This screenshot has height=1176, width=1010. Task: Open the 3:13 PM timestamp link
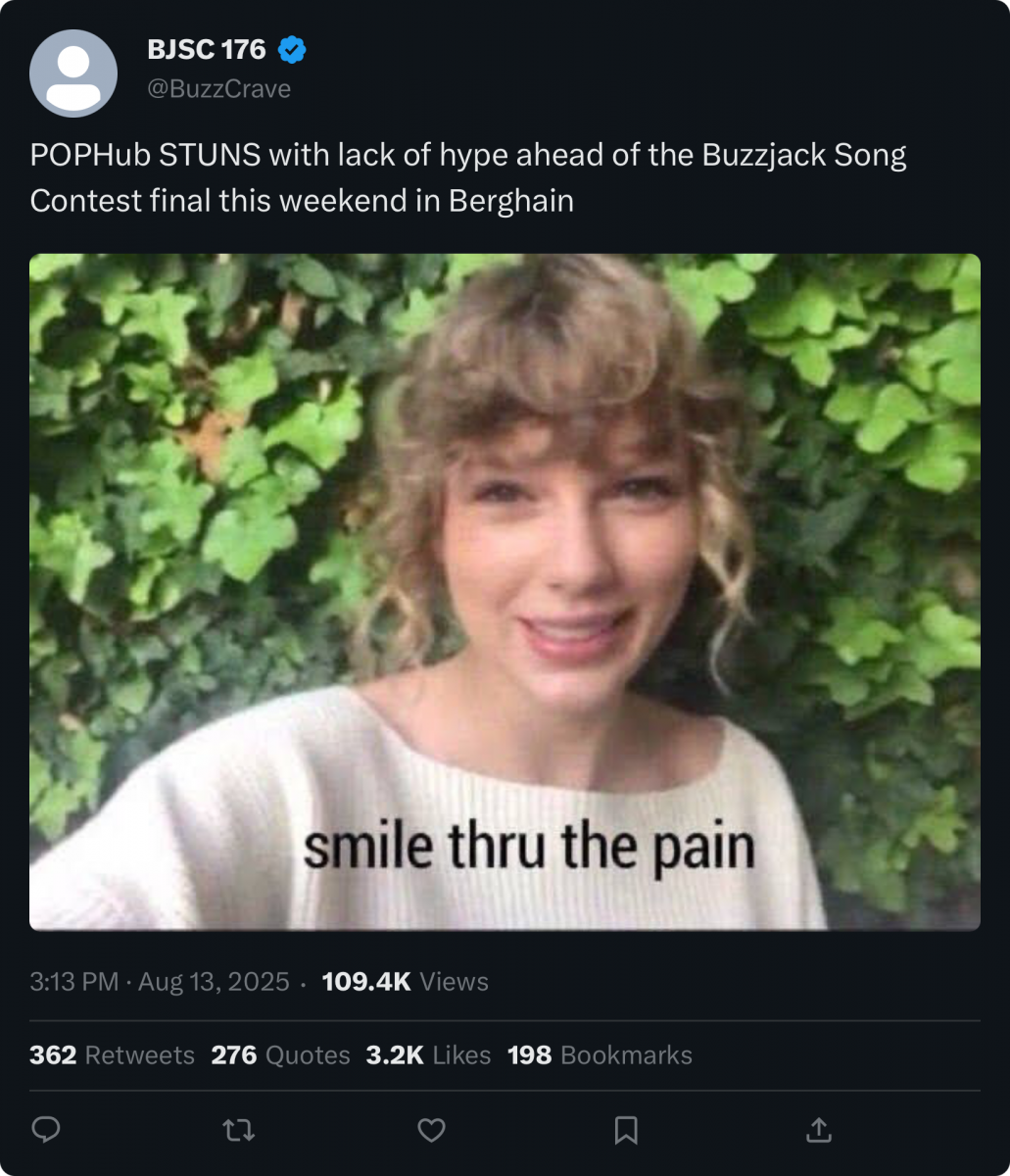(74, 981)
